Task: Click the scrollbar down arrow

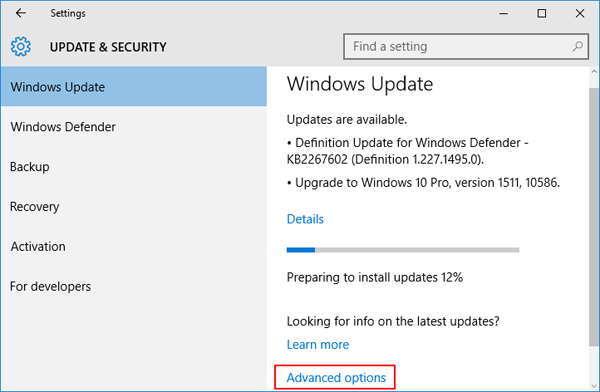Action: pyautogui.click(x=594, y=386)
